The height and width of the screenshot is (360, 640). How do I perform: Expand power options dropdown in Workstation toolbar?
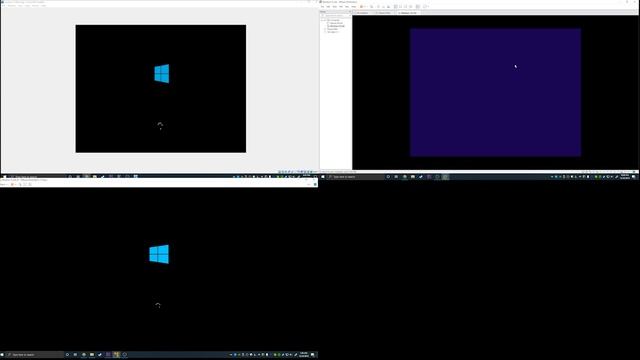pyautogui.click(x=366, y=7)
